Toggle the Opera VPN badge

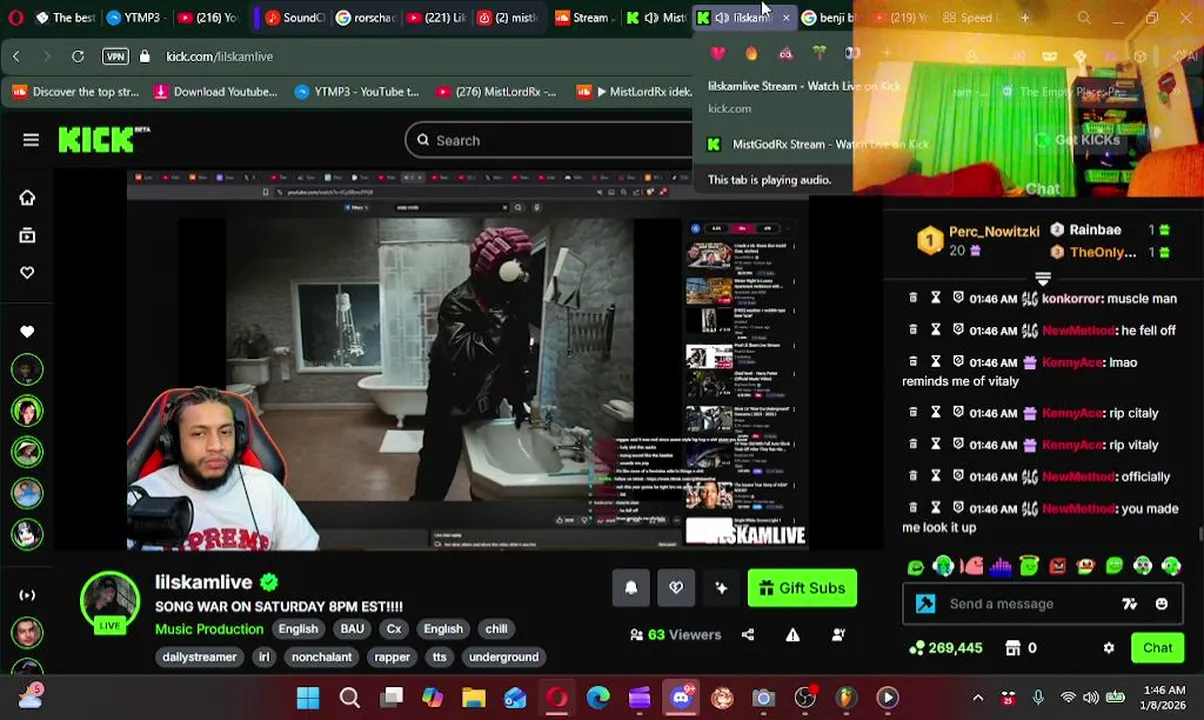(115, 56)
